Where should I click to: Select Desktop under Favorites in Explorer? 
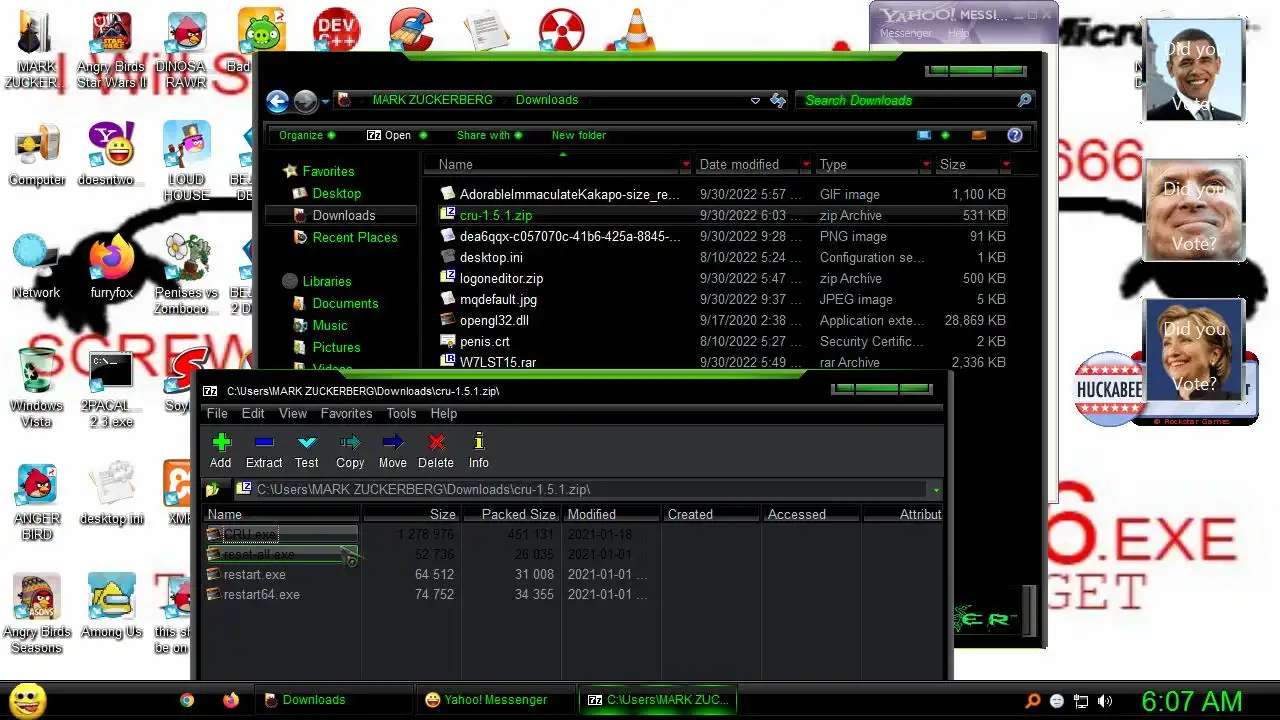click(337, 193)
